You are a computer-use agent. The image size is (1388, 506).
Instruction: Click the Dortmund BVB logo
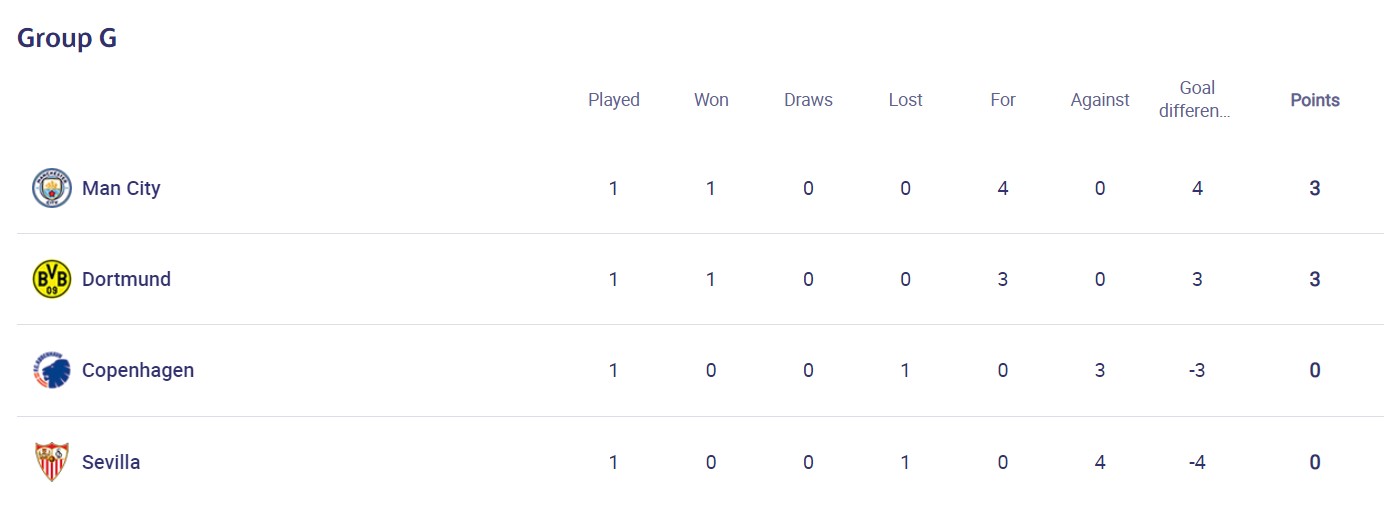point(51,279)
